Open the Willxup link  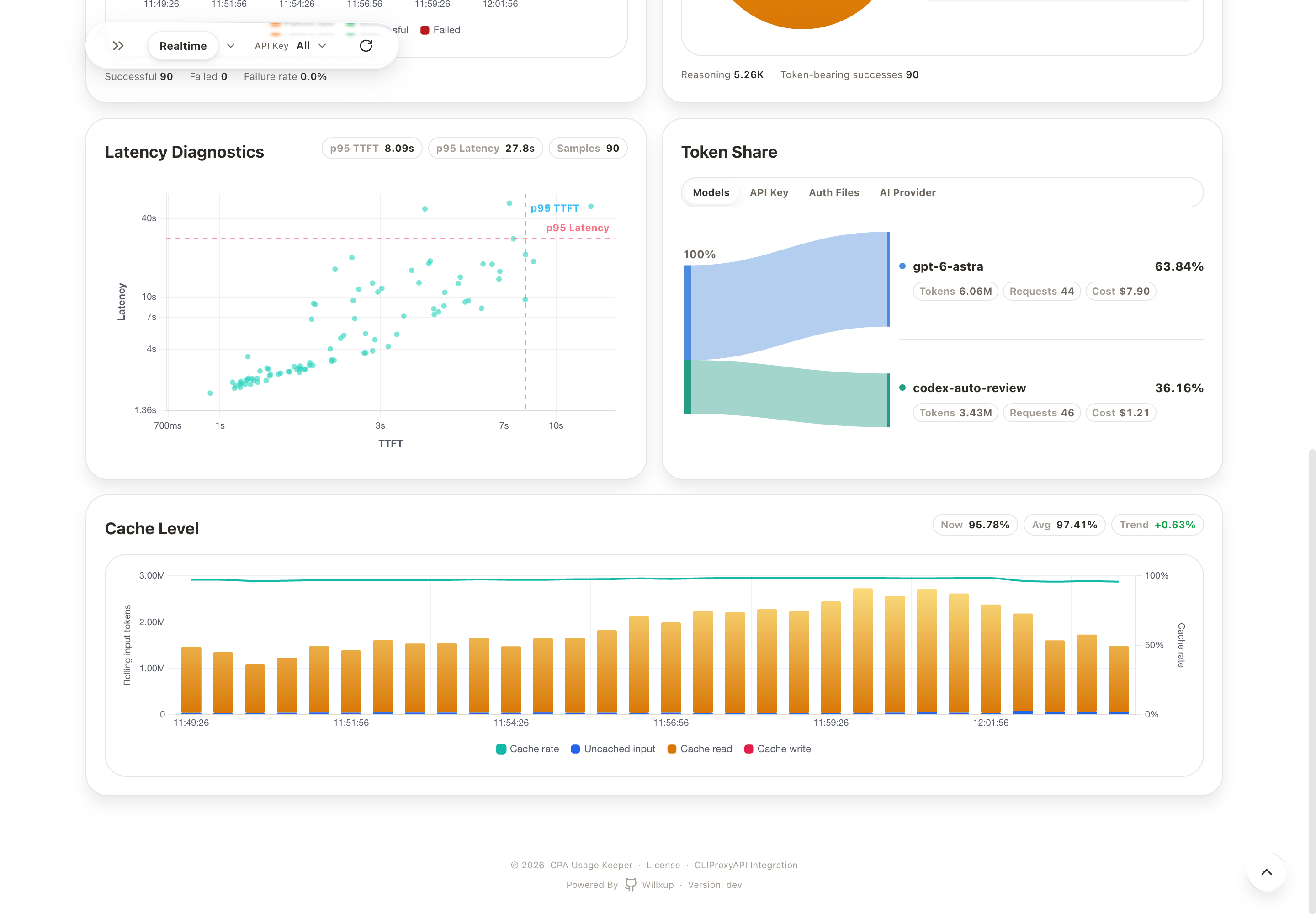pyautogui.click(x=658, y=885)
